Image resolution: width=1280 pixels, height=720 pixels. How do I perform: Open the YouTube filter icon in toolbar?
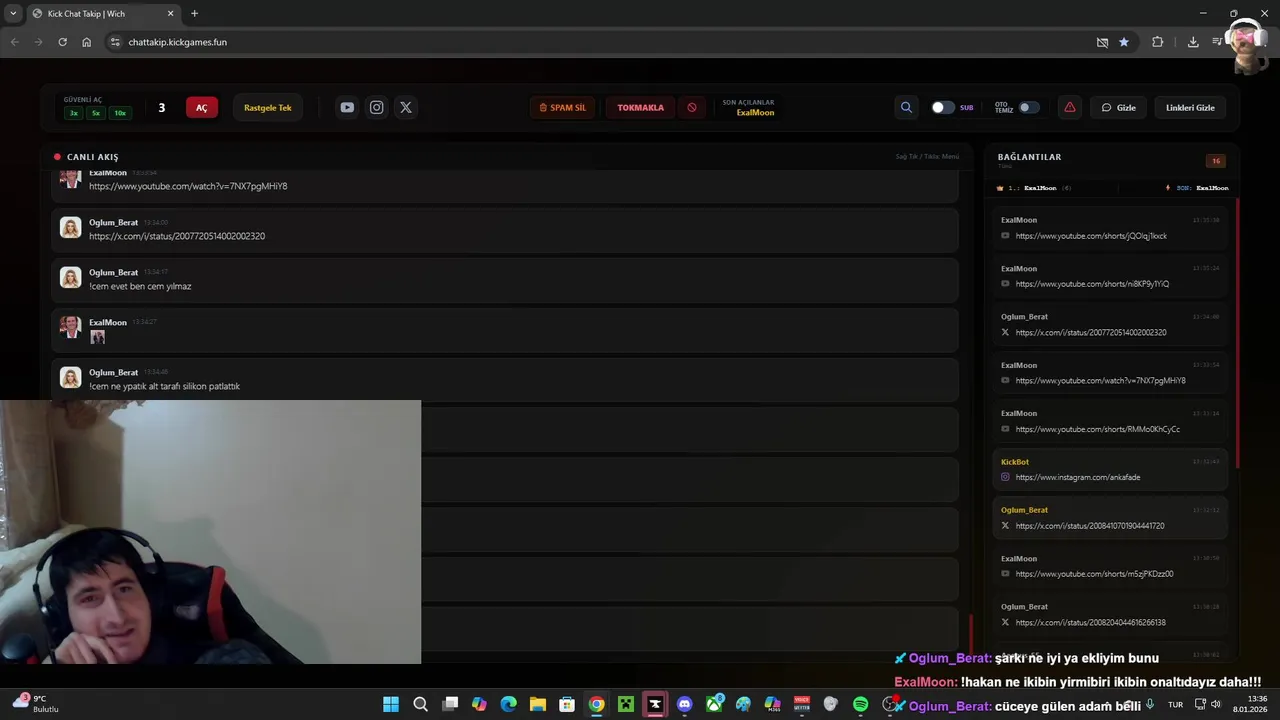(347, 107)
